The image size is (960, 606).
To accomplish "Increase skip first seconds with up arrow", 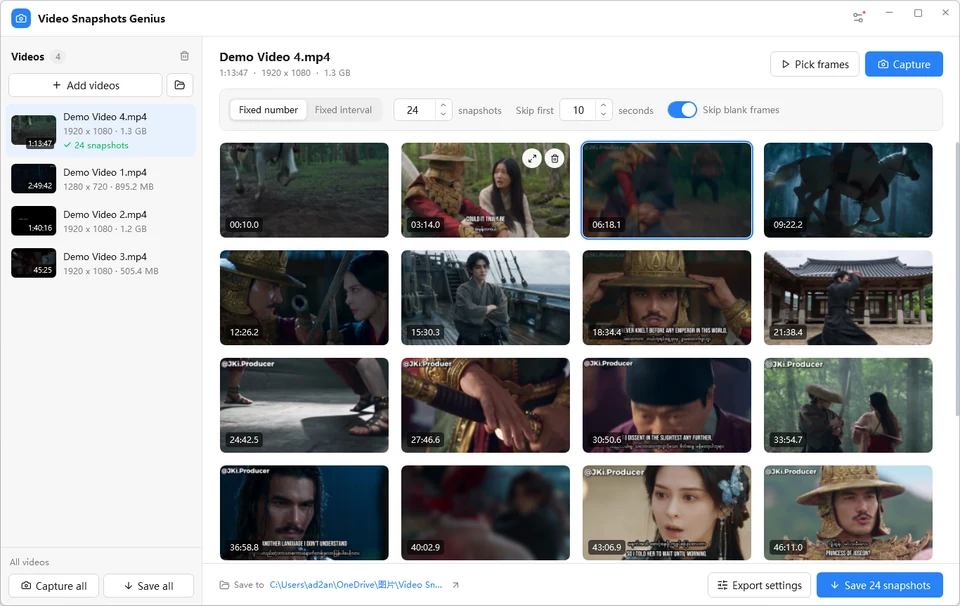I will [603, 105].
